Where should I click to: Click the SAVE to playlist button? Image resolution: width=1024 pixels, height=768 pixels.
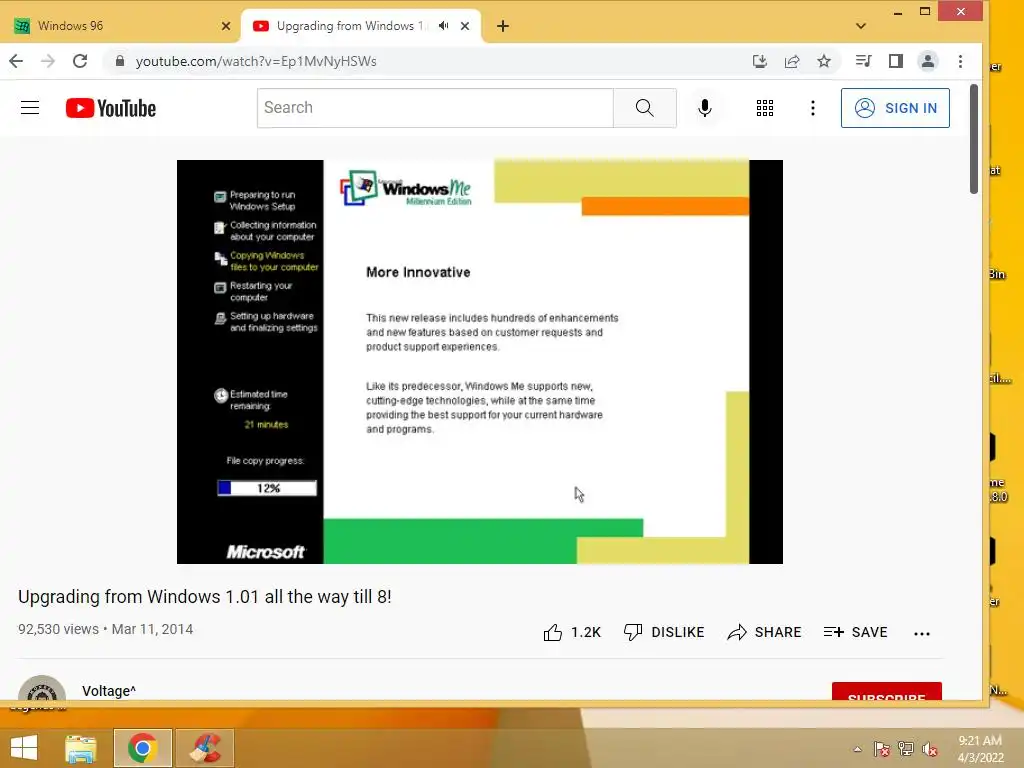click(856, 632)
